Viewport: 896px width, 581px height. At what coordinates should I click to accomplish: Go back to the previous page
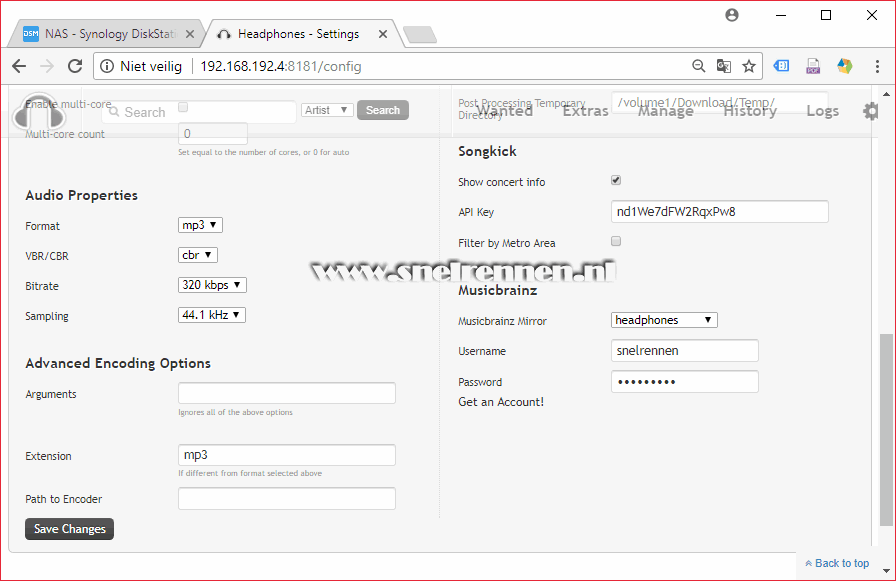point(19,66)
